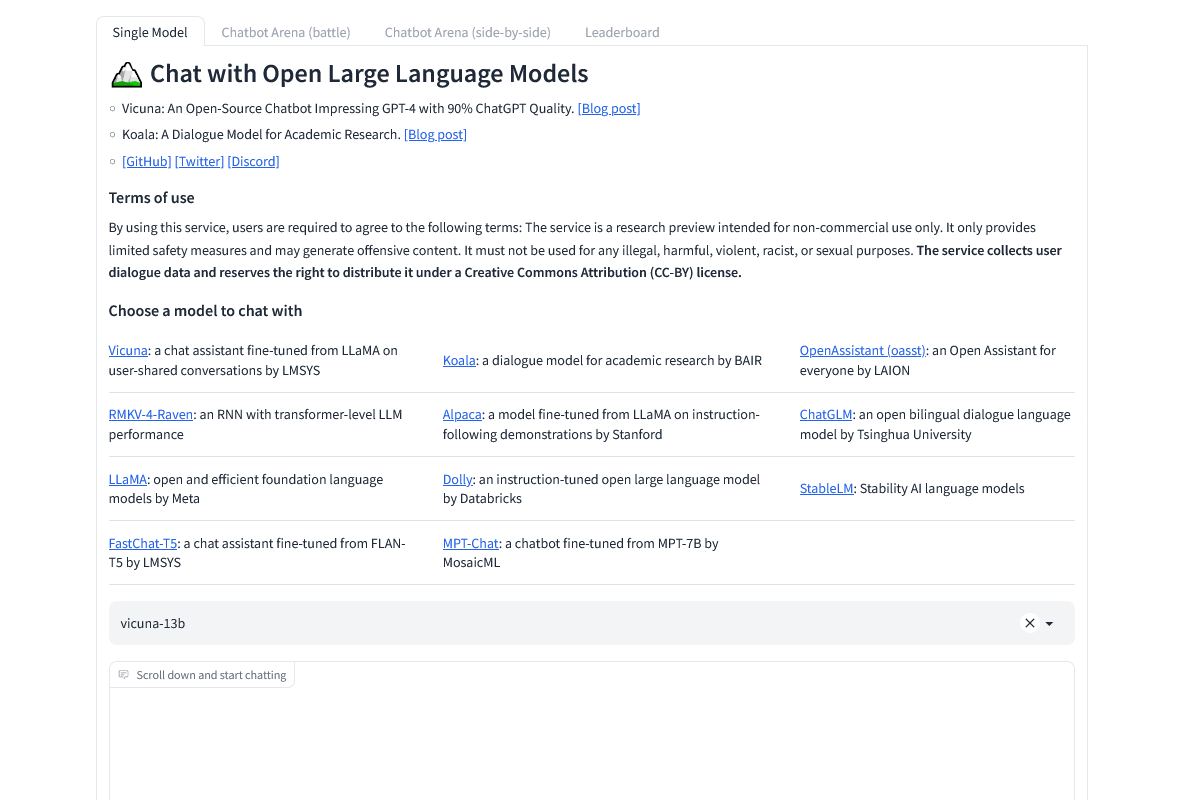Viewport: 1200px width, 800px height.
Task: Open the OpenAssistant (oasst) model link
Action: (862, 350)
